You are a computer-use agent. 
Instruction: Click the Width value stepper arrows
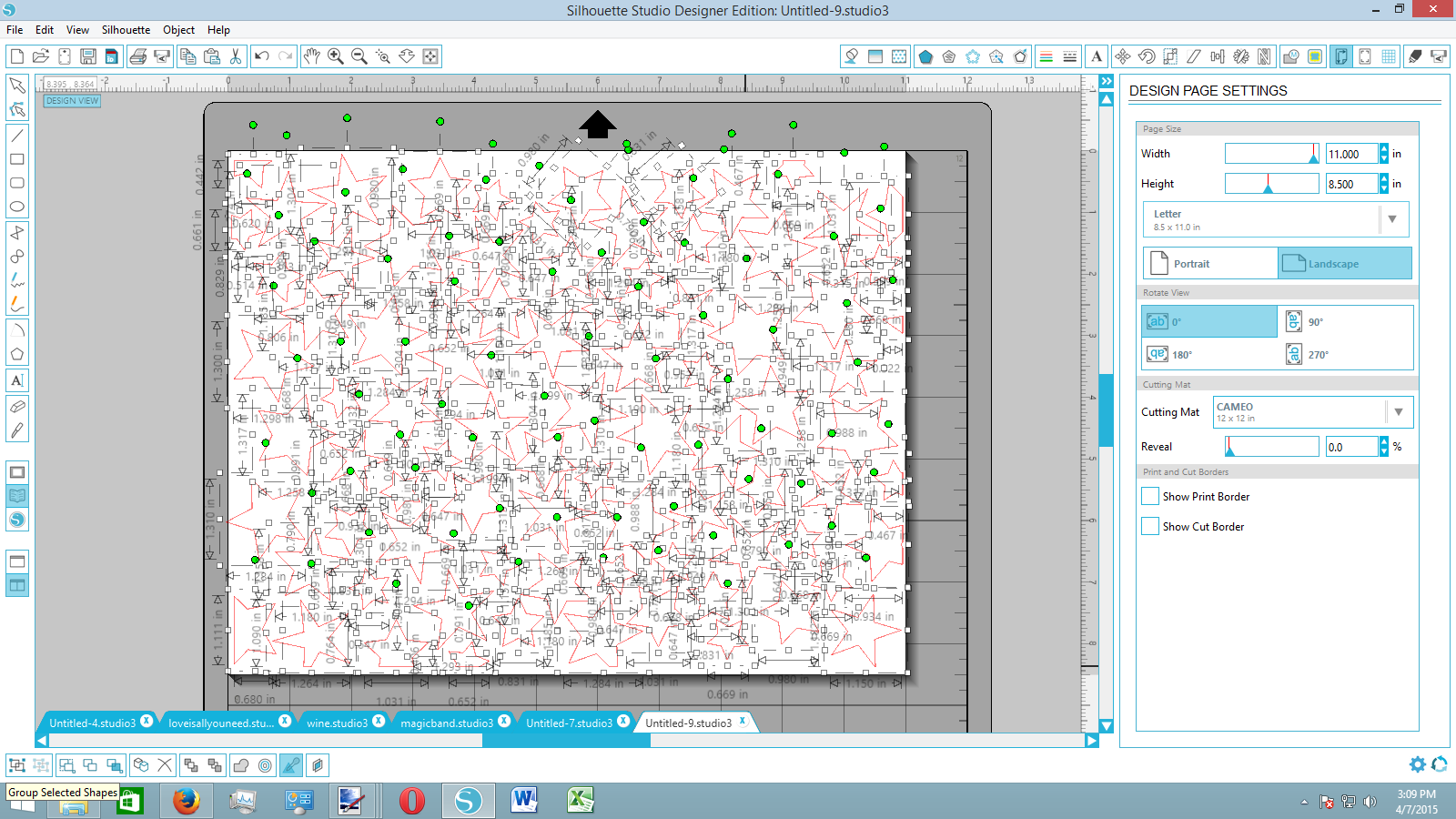(x=1384, y=154)
